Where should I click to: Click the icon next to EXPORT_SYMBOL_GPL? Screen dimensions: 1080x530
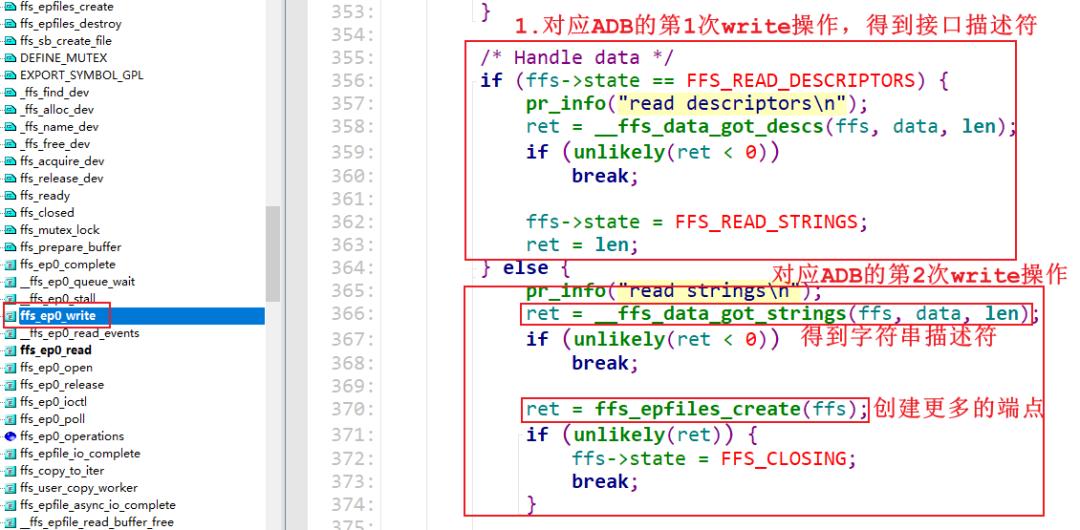point(10,75)
